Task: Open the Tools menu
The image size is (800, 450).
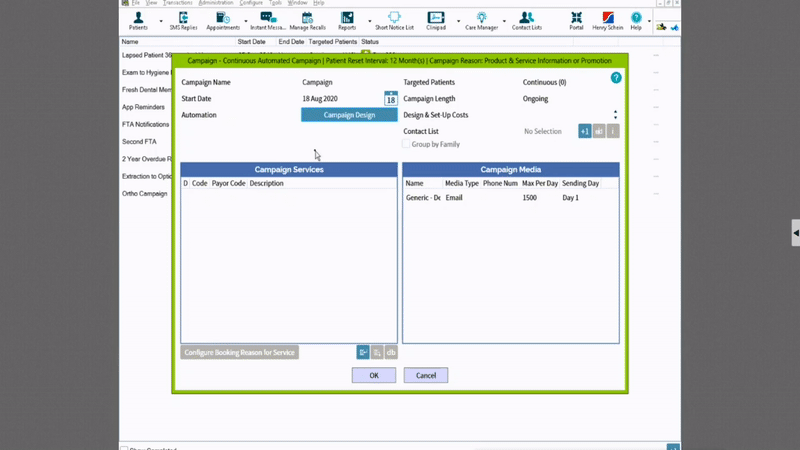Action: tap(275, 3)
